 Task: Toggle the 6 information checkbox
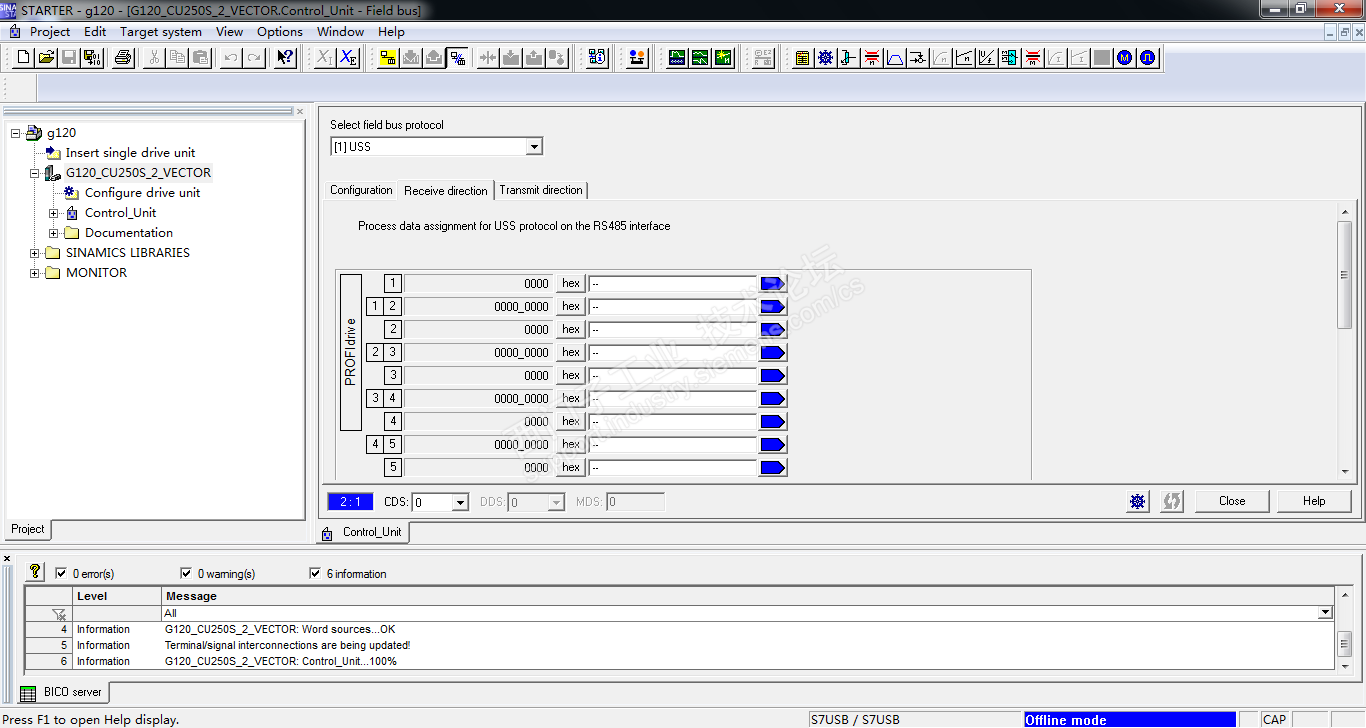pyautogui.click(x=316, y=574)
